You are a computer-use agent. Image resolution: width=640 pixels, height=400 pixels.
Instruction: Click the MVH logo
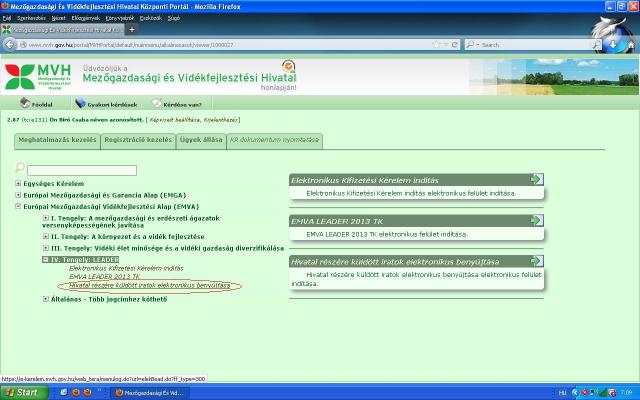38,77
